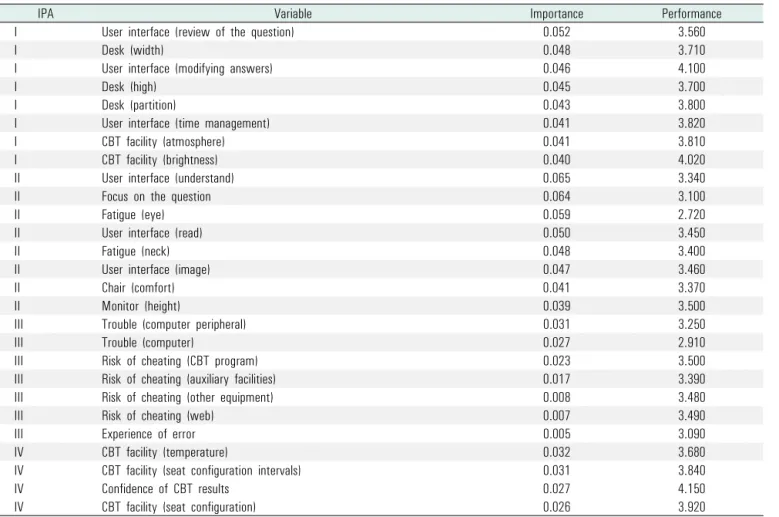The height and width of the screenshot is (517, 779).
Task: Click performance value 3.340
Action: pos(692,178)
